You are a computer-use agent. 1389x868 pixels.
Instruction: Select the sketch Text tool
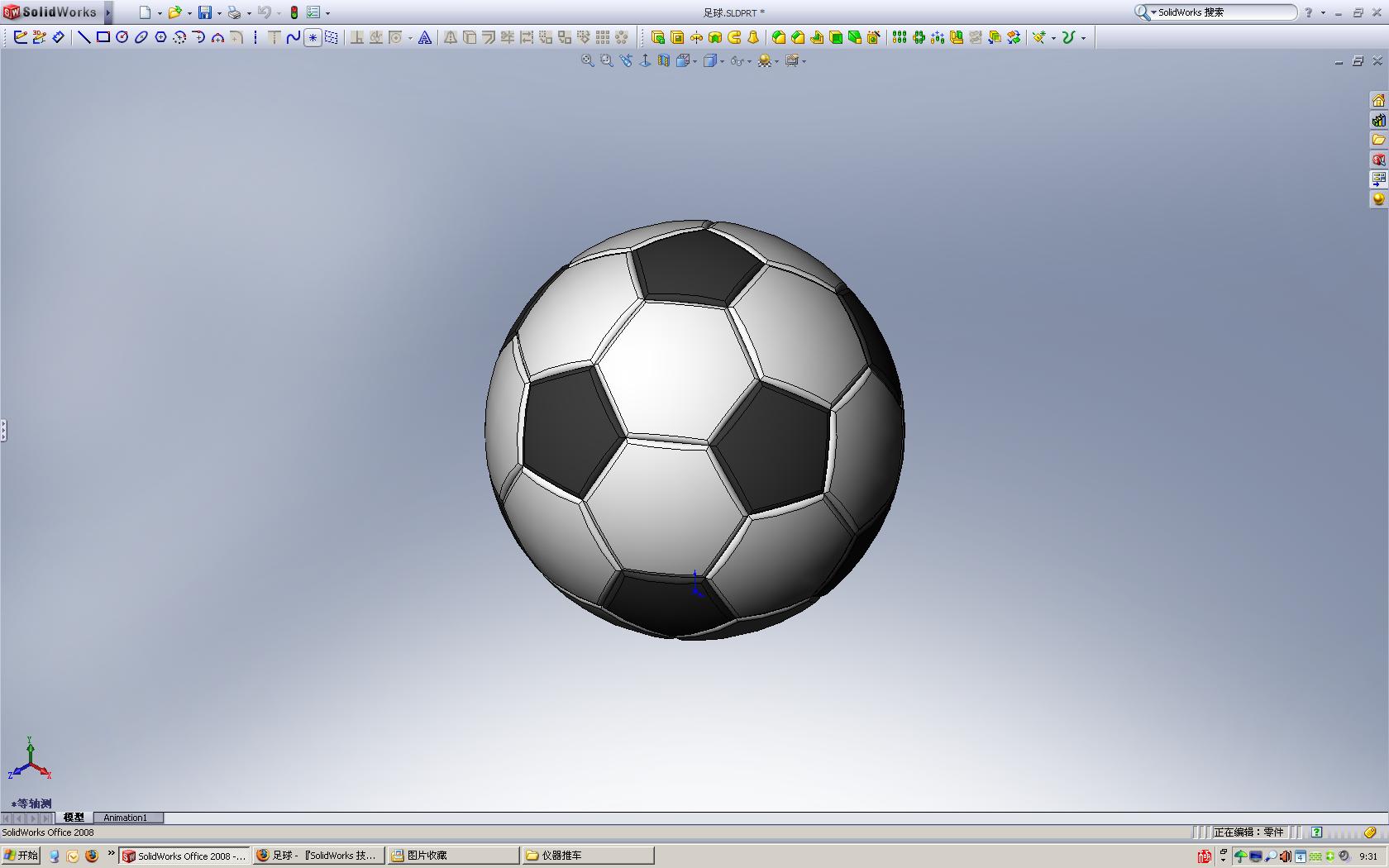point(424,37)
